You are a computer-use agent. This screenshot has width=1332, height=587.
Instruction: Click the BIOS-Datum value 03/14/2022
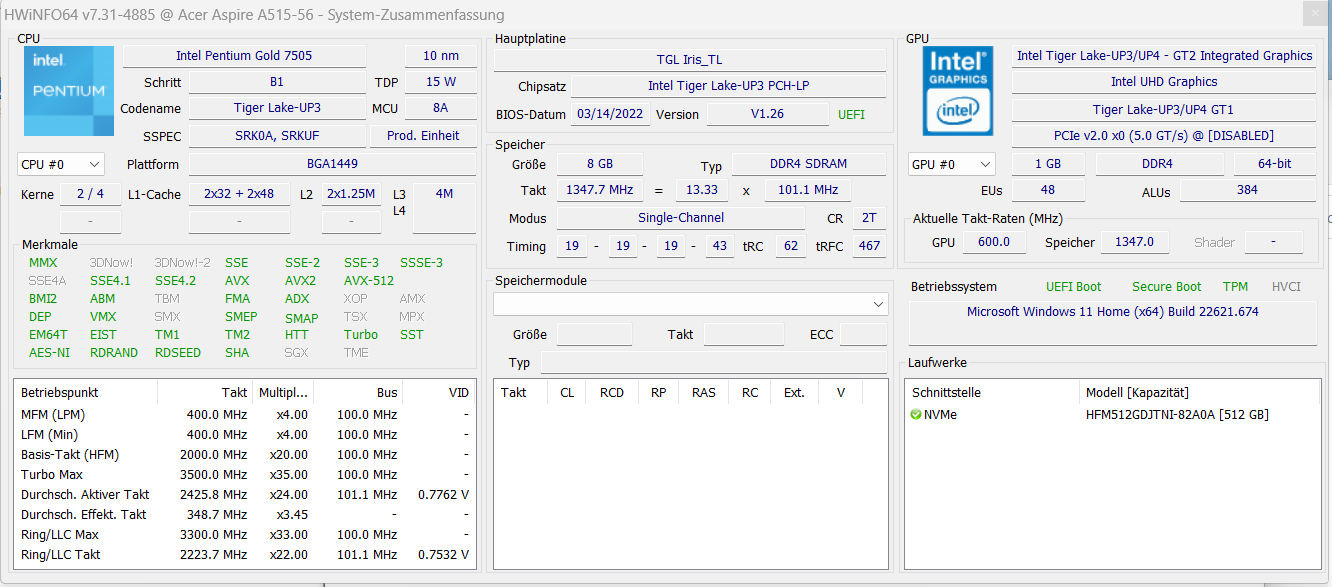[x=610, y=114]
